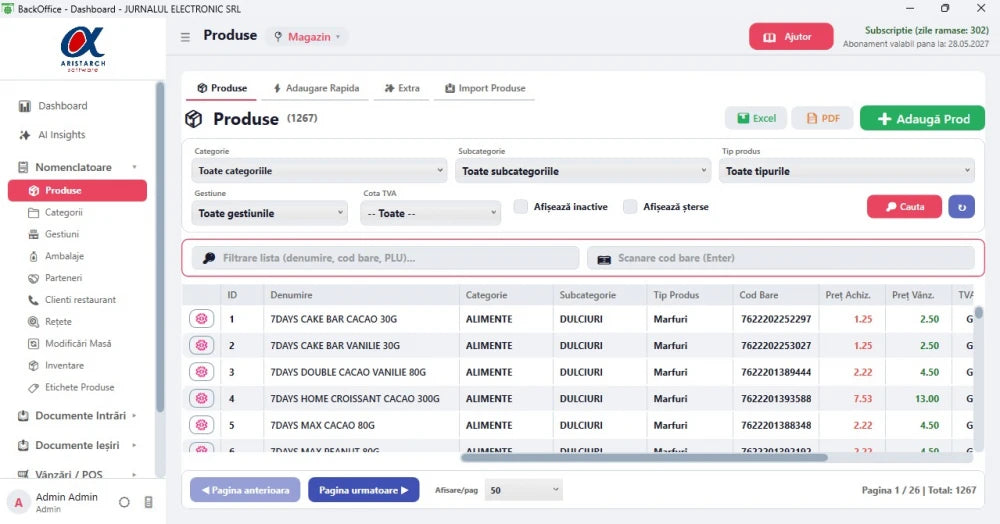Open the Categorie dropdown Toate categoriile
The image size is (1000, 524).
(x=320, y=171)
